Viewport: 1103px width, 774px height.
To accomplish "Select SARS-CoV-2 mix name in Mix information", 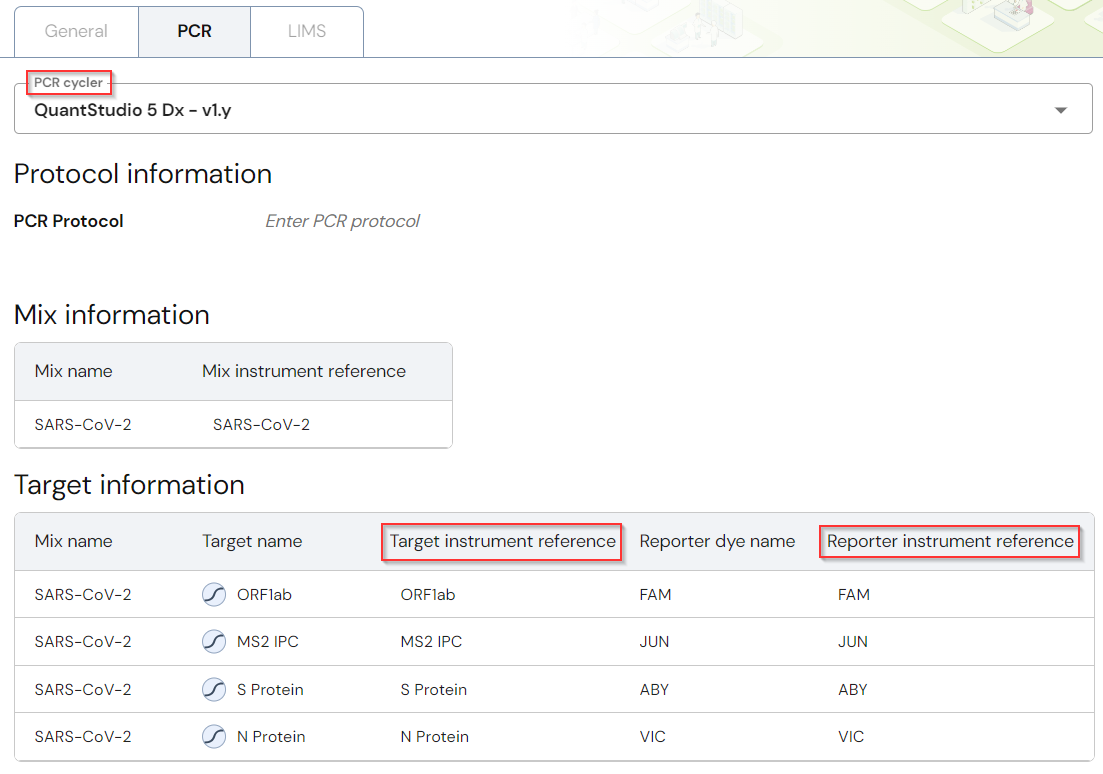I will (83, 425).
